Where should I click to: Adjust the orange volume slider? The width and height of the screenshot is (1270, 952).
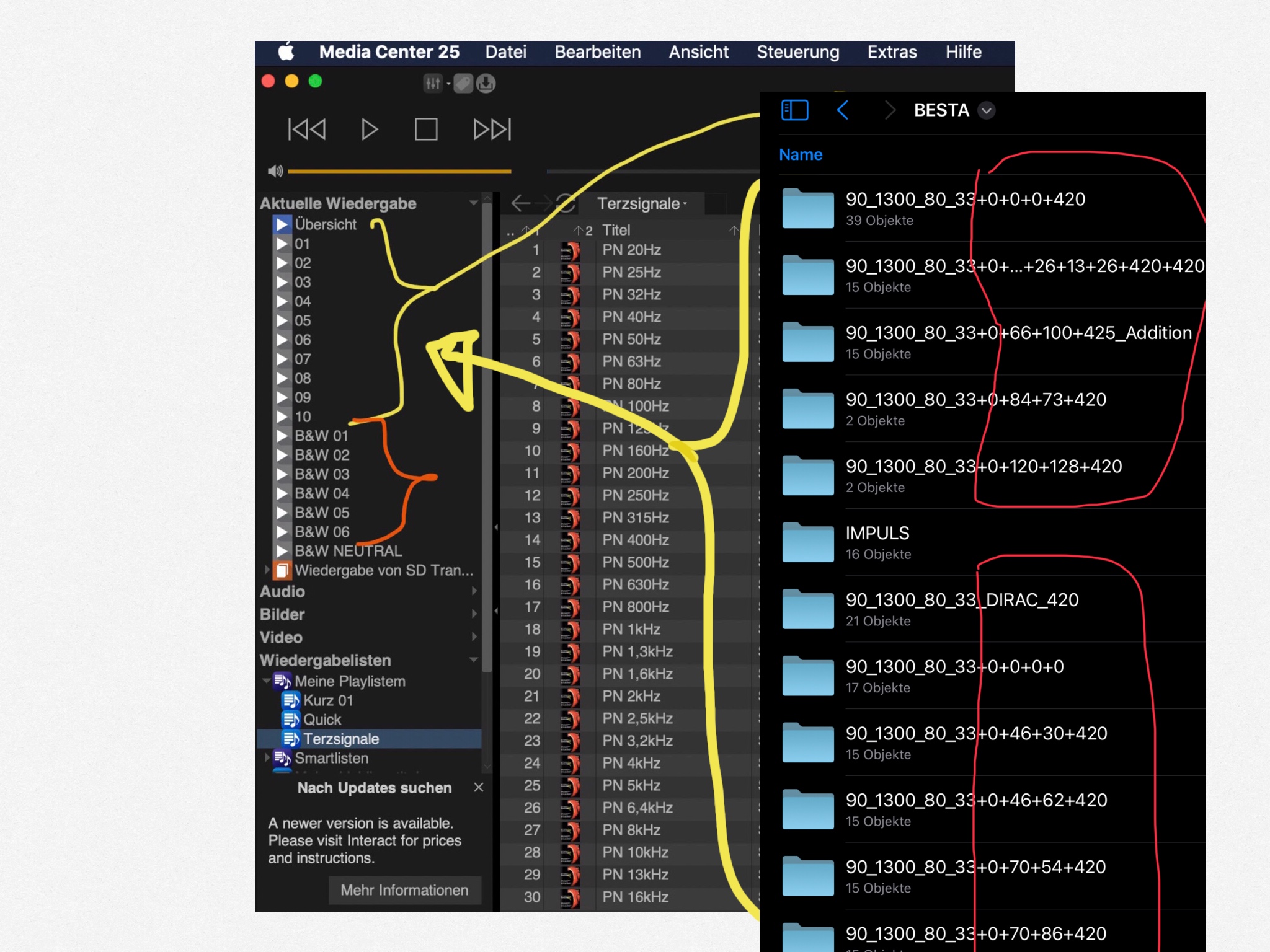[399, 171]
